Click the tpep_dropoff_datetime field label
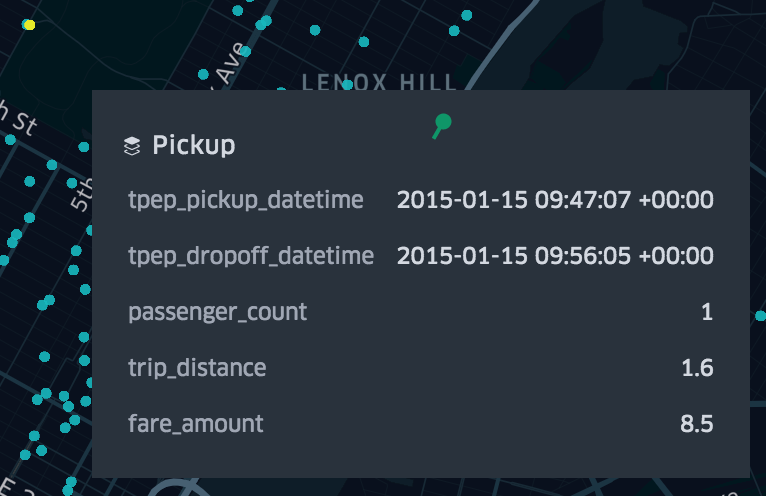The image size is (766, 496). 251,256
